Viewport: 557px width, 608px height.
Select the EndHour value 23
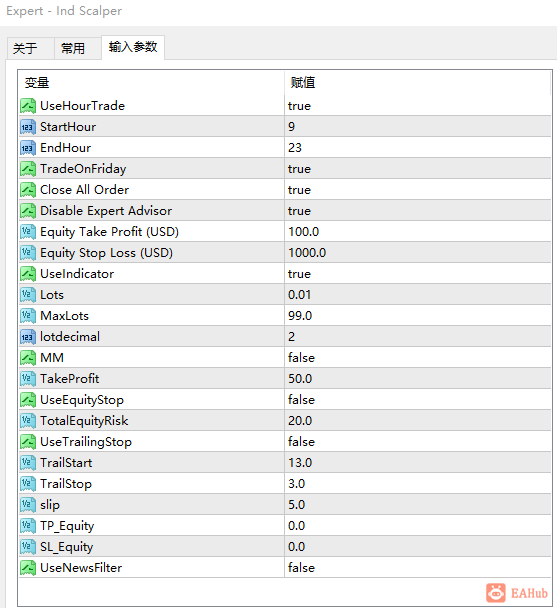pos(295,148)
